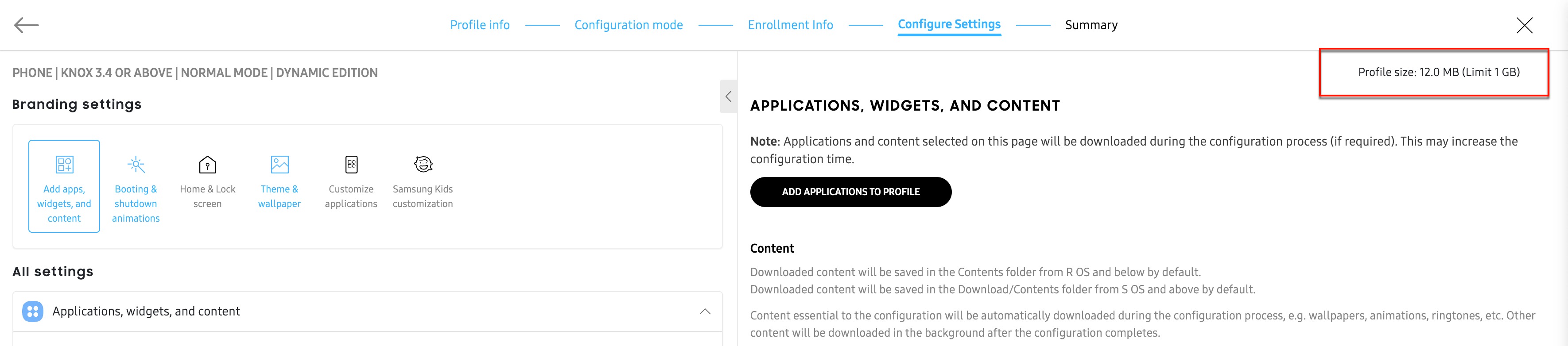Click the Profile size indicator

click(x=1438, y=73)
